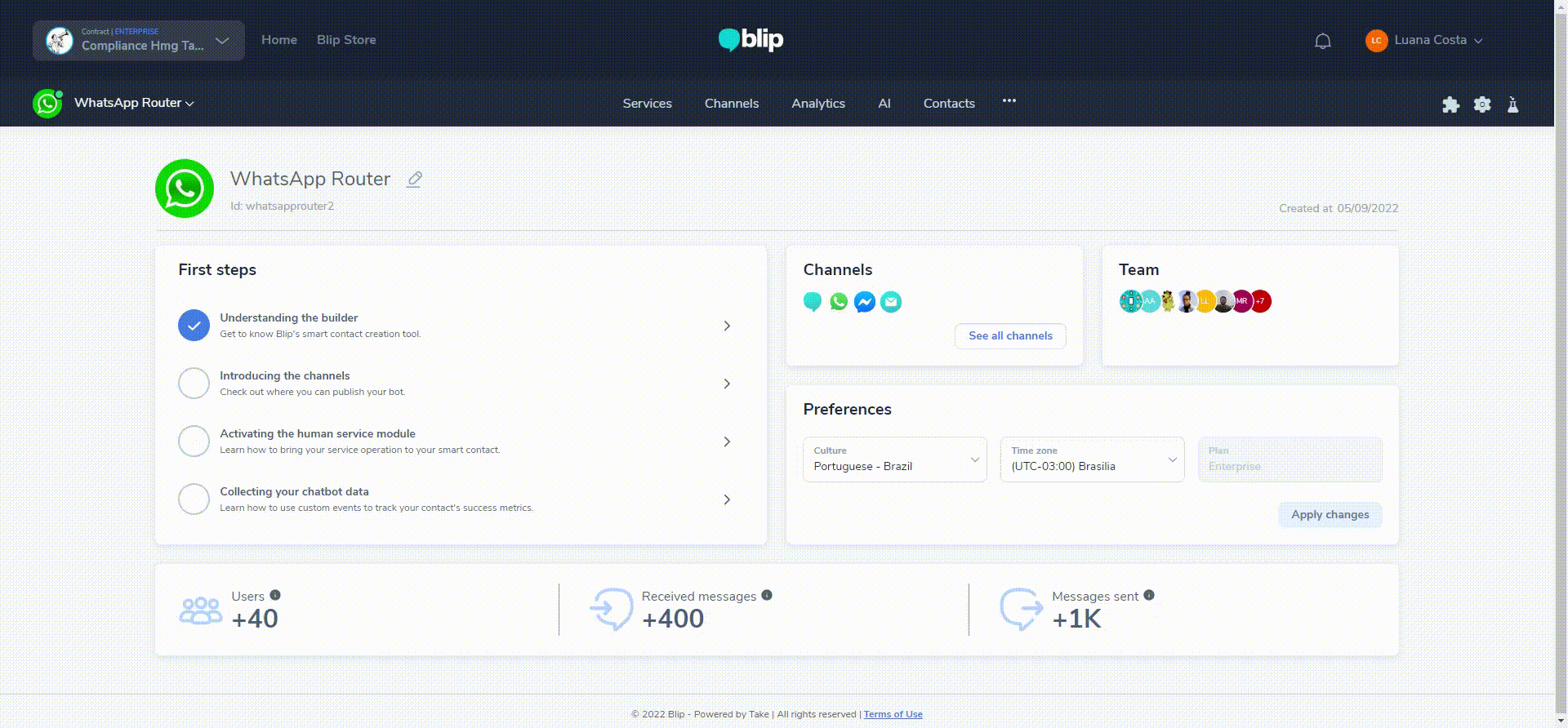The image size is (1568, 728).
Task: Check the Activating the human service module circle
Action: 194,442
